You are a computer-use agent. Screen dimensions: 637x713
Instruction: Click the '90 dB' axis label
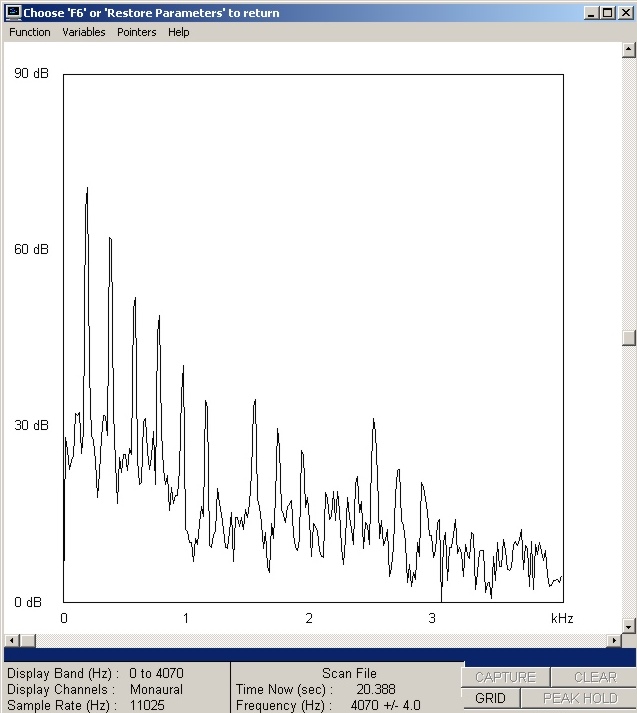pyautogui.click(x=31, y=73)
